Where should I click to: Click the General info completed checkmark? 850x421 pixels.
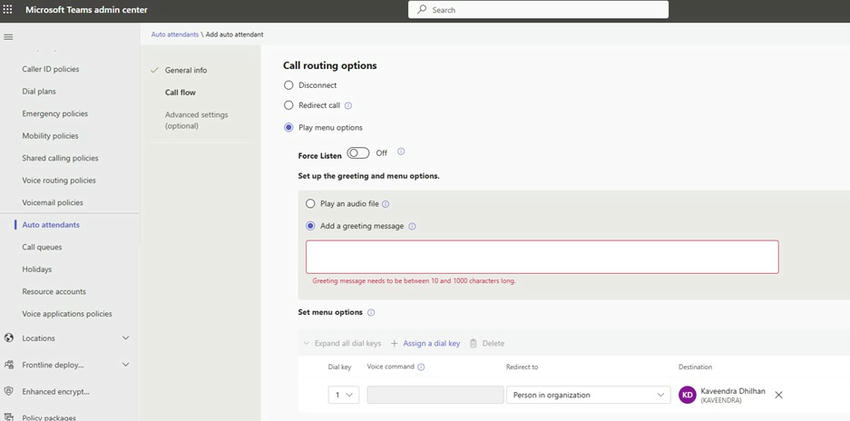pos(154,70)
